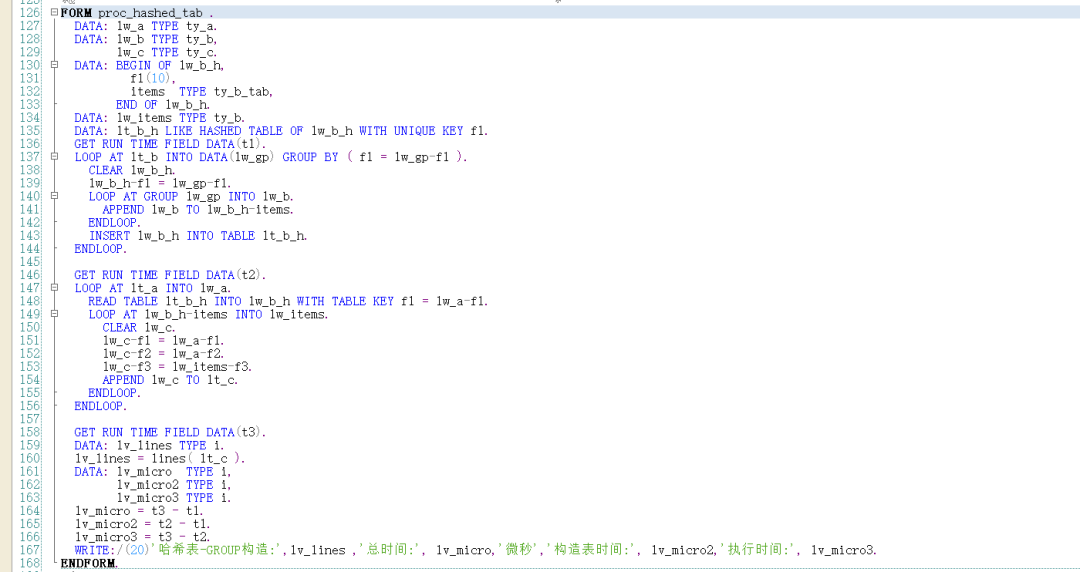Image resolution: width=1080 pixels, height=572 pixels.
Task: Click 'INSERT' keyword on line 143
Action: (110, 235)
